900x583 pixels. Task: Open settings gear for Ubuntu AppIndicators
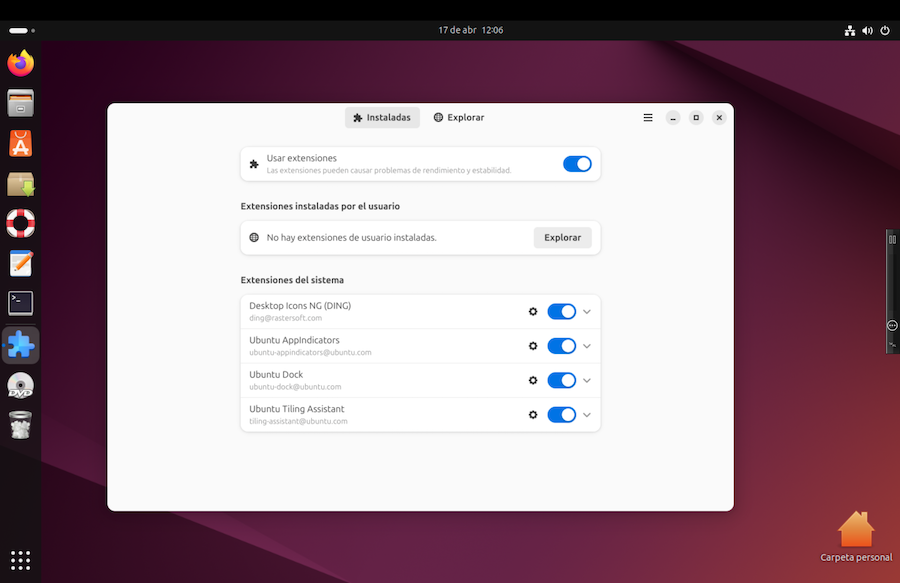[533, 346]
